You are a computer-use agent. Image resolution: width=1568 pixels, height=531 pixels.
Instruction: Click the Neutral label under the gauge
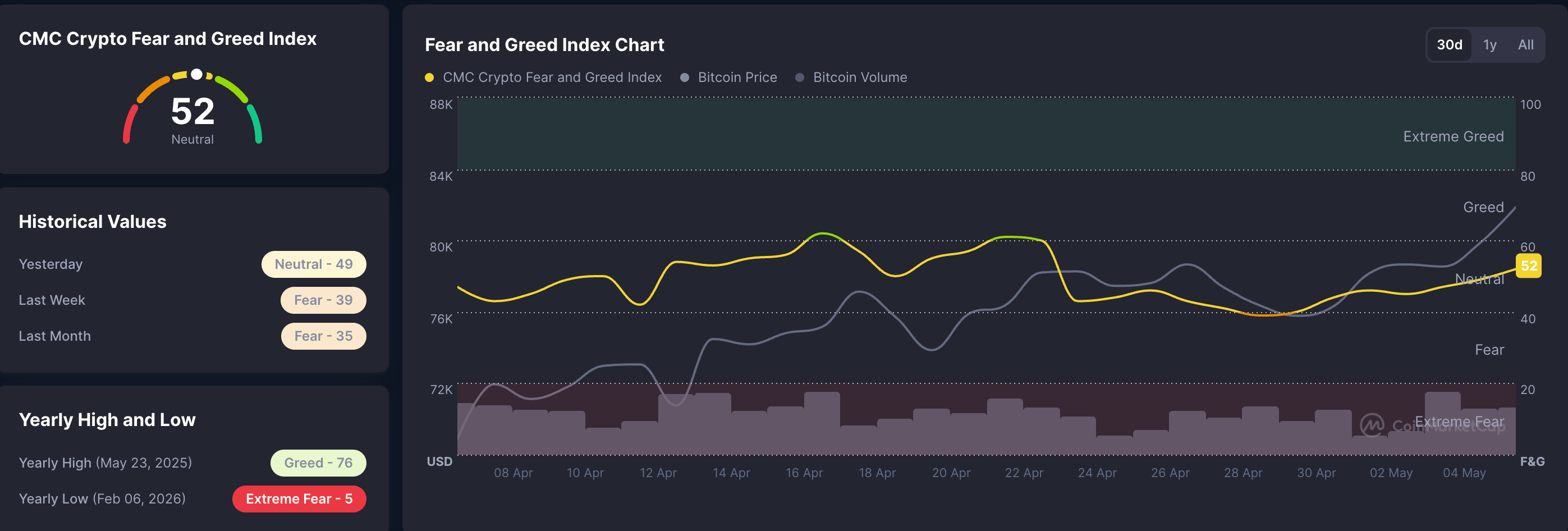click(192, 139)
